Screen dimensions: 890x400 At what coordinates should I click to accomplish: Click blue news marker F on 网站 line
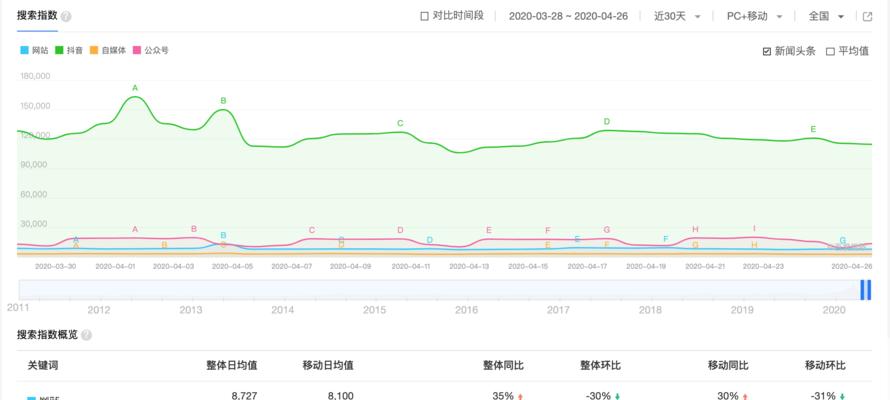pos(666,239)
